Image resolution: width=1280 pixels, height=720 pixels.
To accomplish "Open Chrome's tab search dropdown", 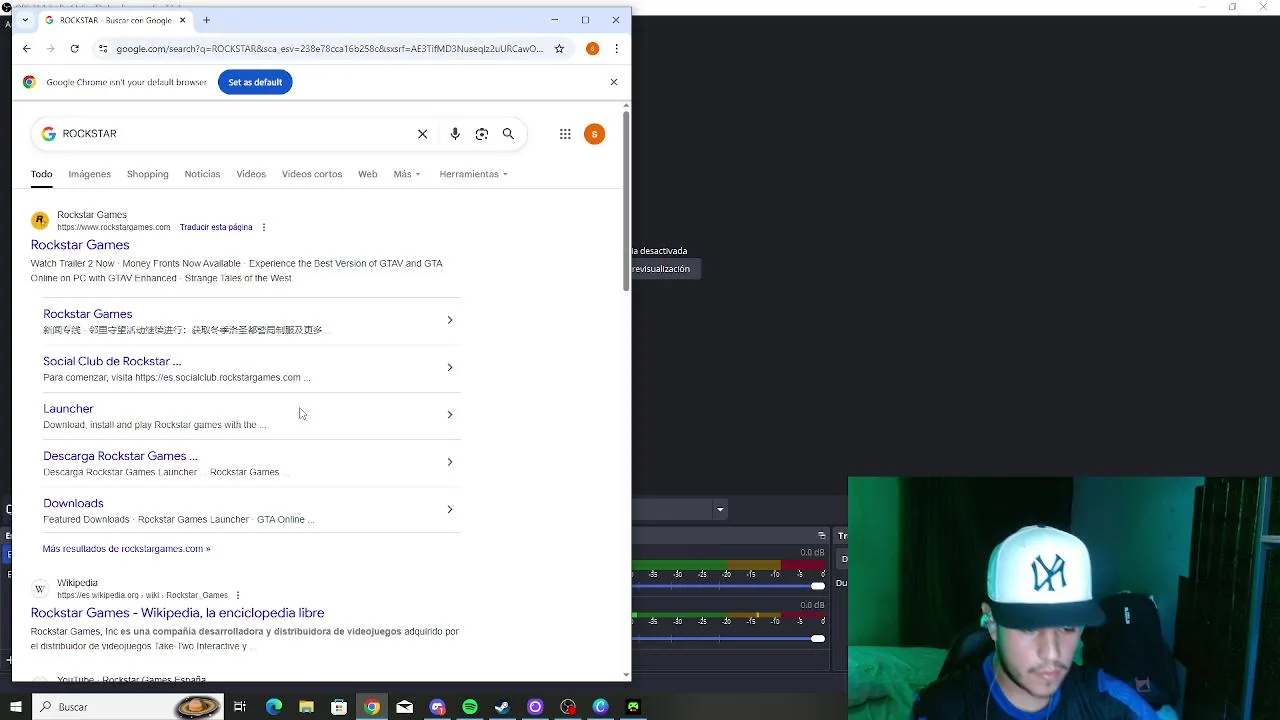I will point(25,20).
